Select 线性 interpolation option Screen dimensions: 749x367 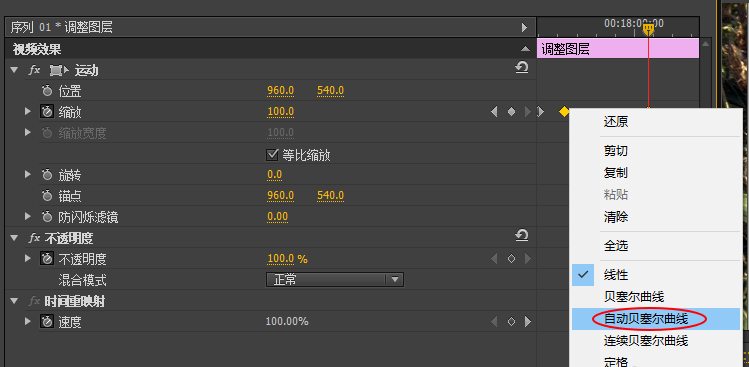coord(655,275)
